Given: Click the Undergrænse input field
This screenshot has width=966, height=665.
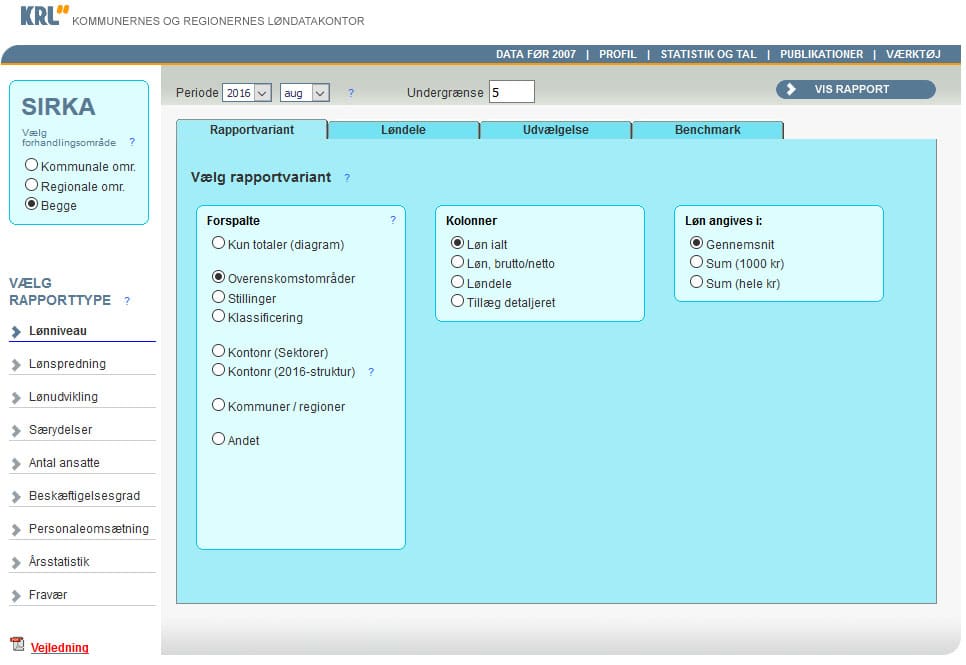Looking at the screenshot, I should 511,92.
